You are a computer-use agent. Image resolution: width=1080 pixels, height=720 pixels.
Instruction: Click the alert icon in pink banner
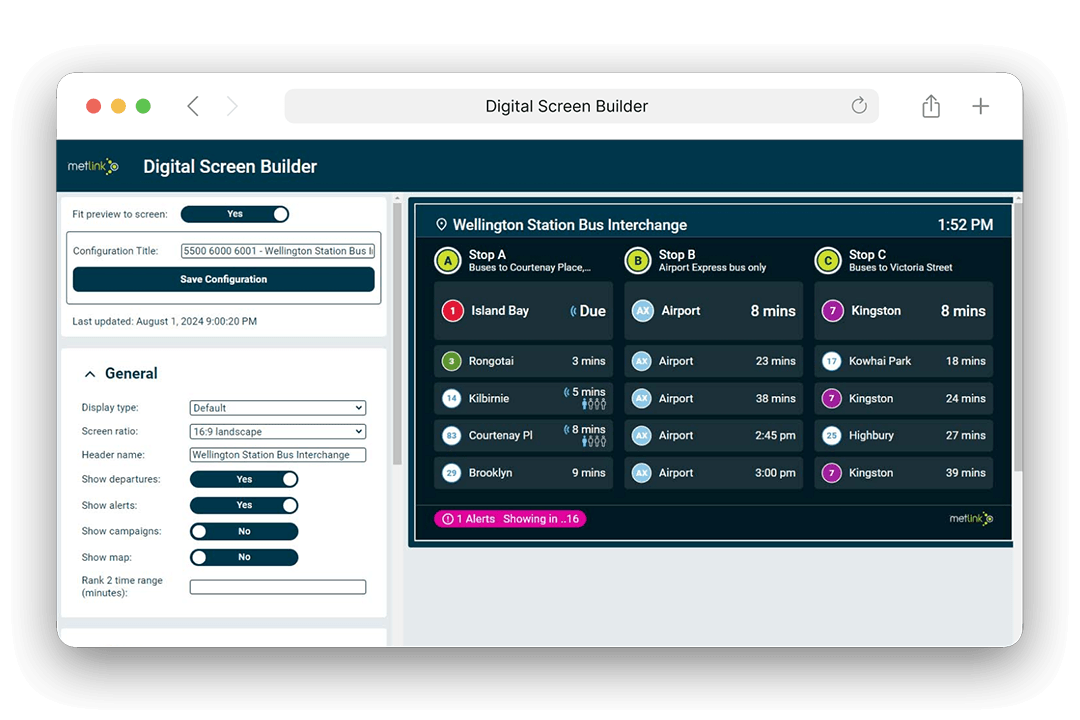tap(448, 519)
